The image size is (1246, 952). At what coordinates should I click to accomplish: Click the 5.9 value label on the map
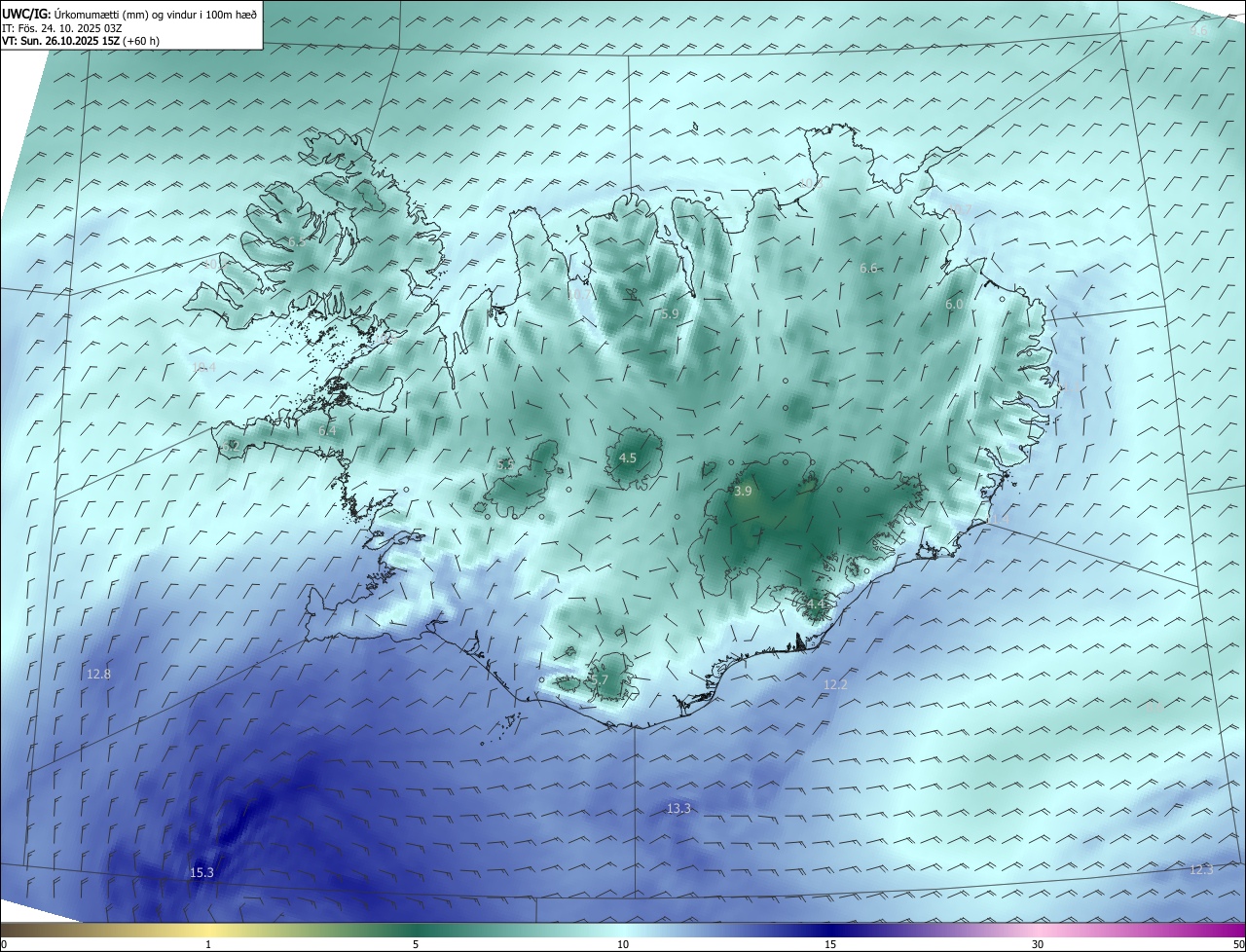(x=670, y=314)
